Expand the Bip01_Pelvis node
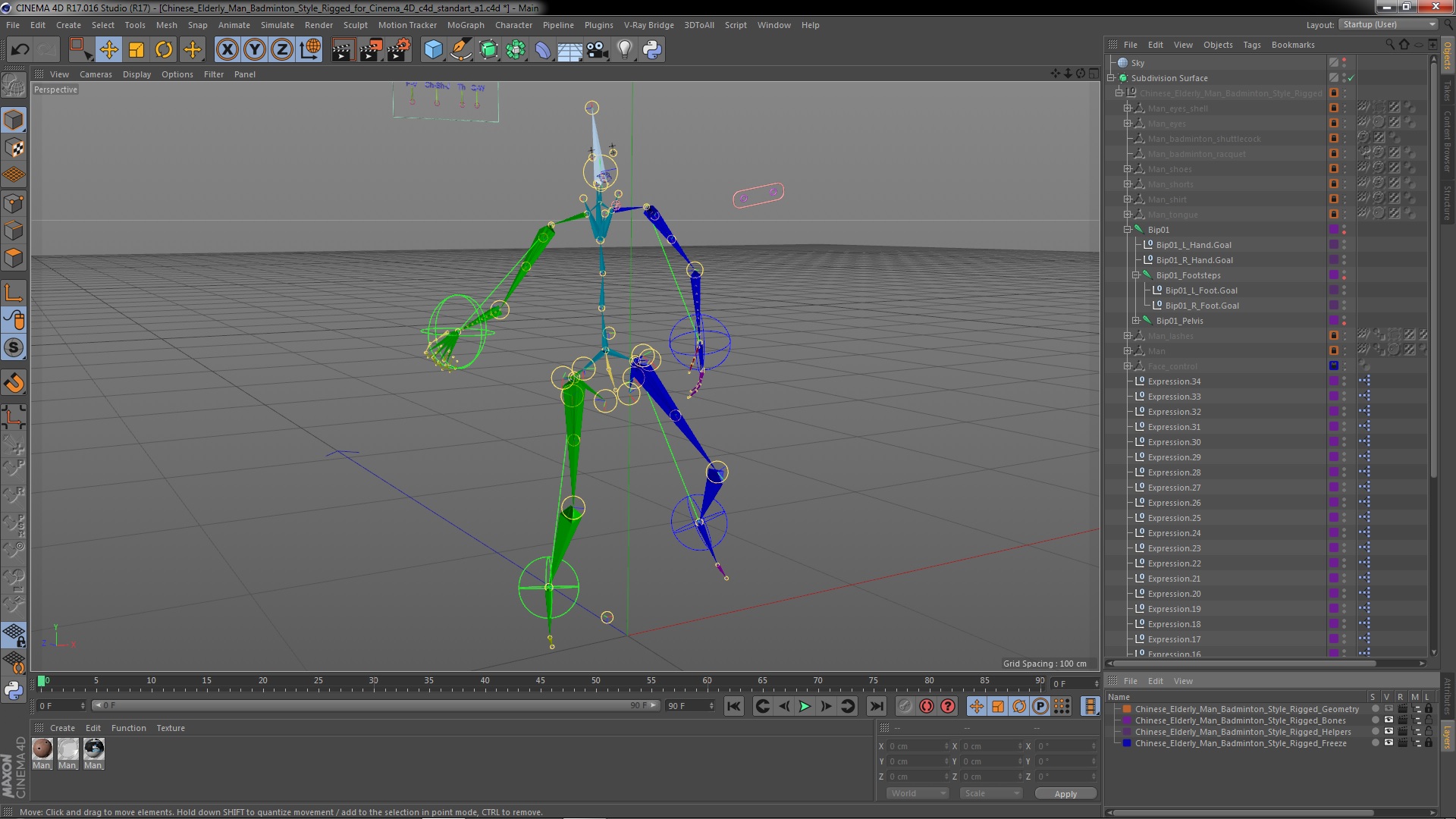 [1136, 321]
